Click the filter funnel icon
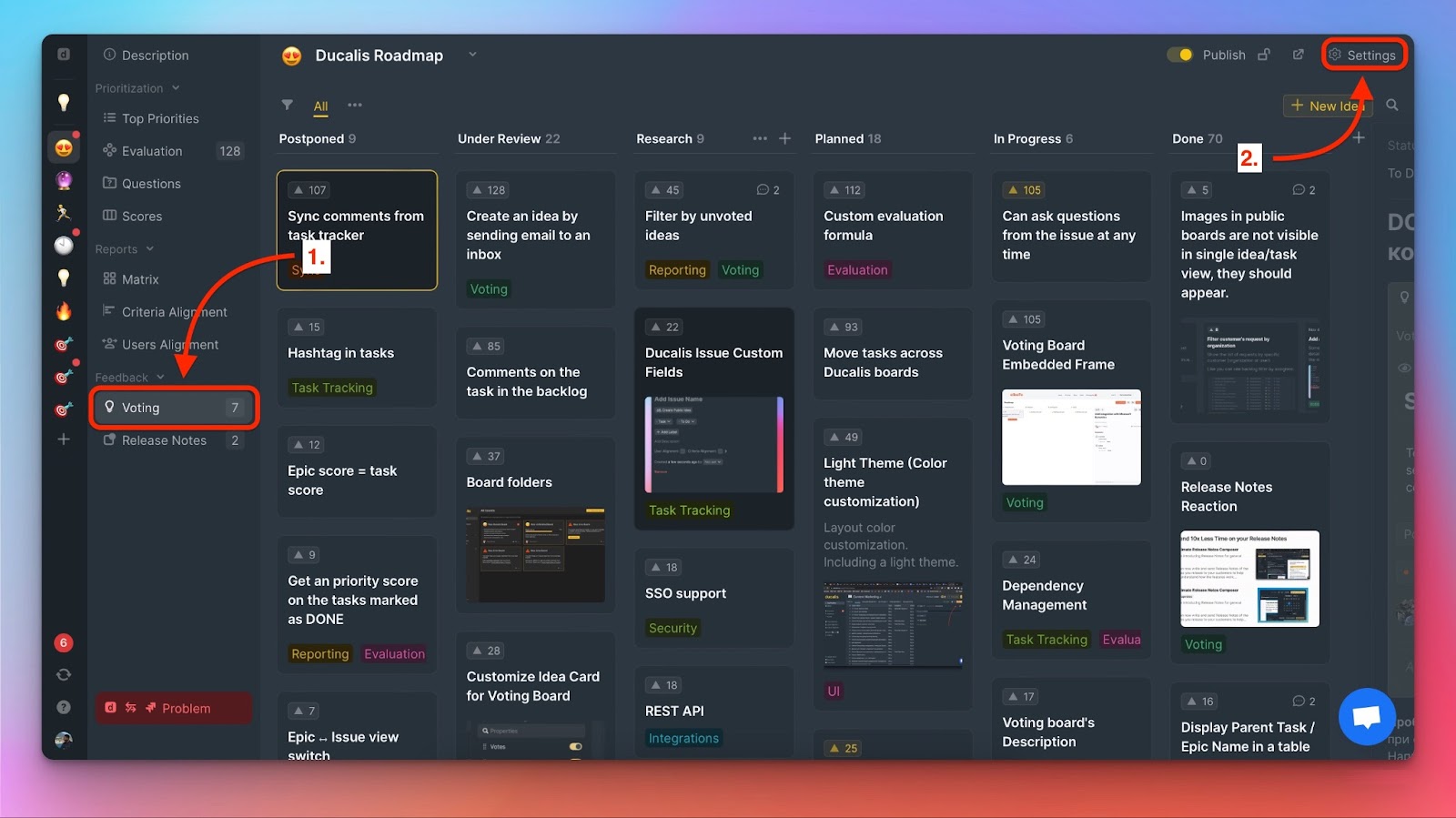This screenshot has height=818, width=1456. (288, 105)
